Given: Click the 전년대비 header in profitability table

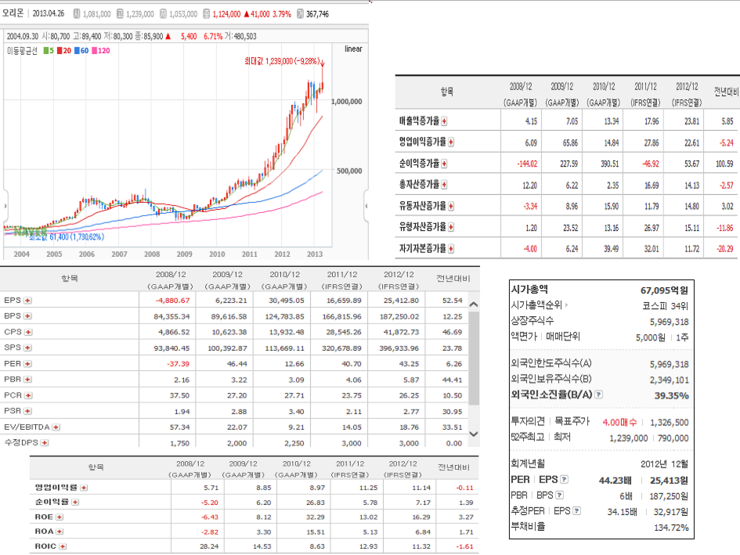Looking at the screenshot, I should click(x=454, y=467).
